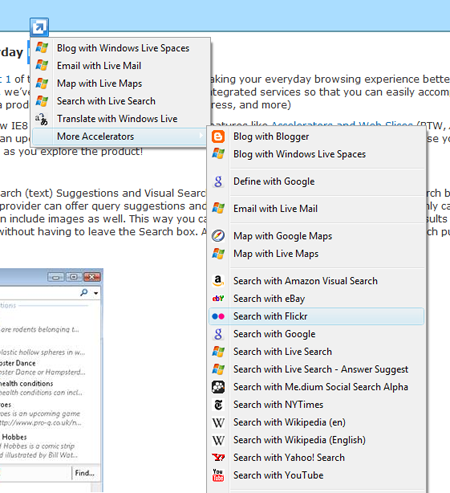Click the 'health conditions' suggestion
The height and width of the screenshot is (493, 450).
27,384
